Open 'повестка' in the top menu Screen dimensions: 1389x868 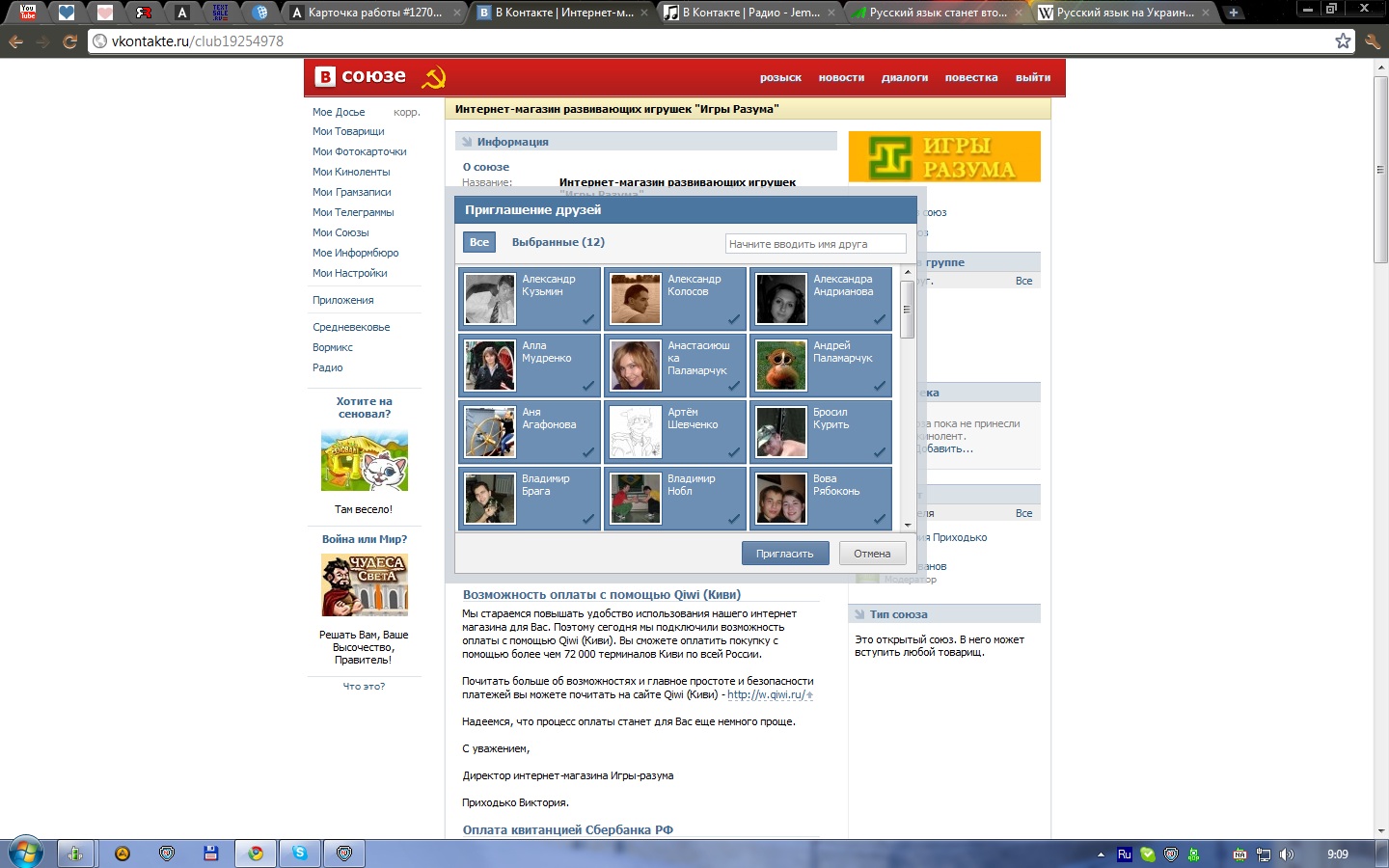point(971,78)
